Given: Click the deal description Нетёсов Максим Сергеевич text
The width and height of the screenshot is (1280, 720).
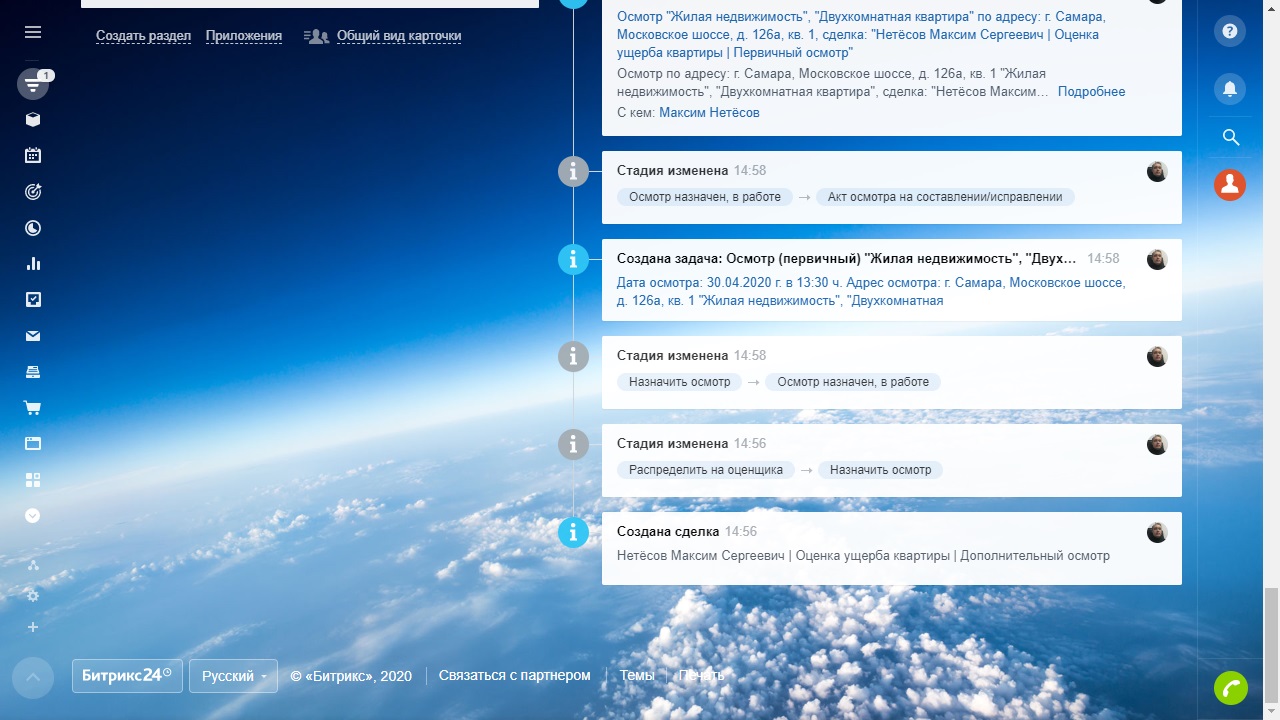Looking at the screenshot, I should [863, 556].
